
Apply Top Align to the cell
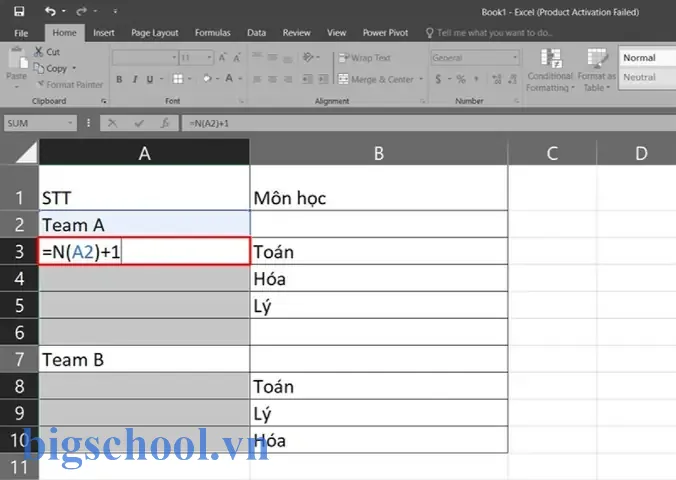(257, 56)
